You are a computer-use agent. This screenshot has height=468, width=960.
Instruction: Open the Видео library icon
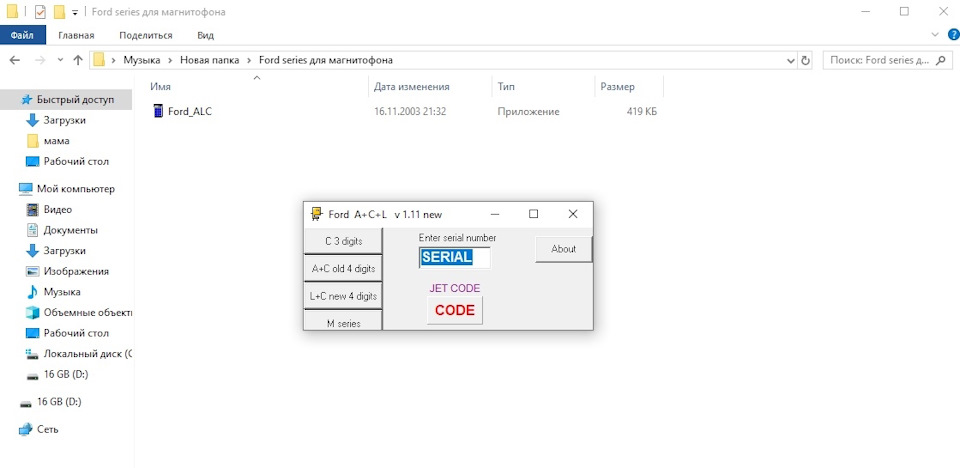coord(32,209)
